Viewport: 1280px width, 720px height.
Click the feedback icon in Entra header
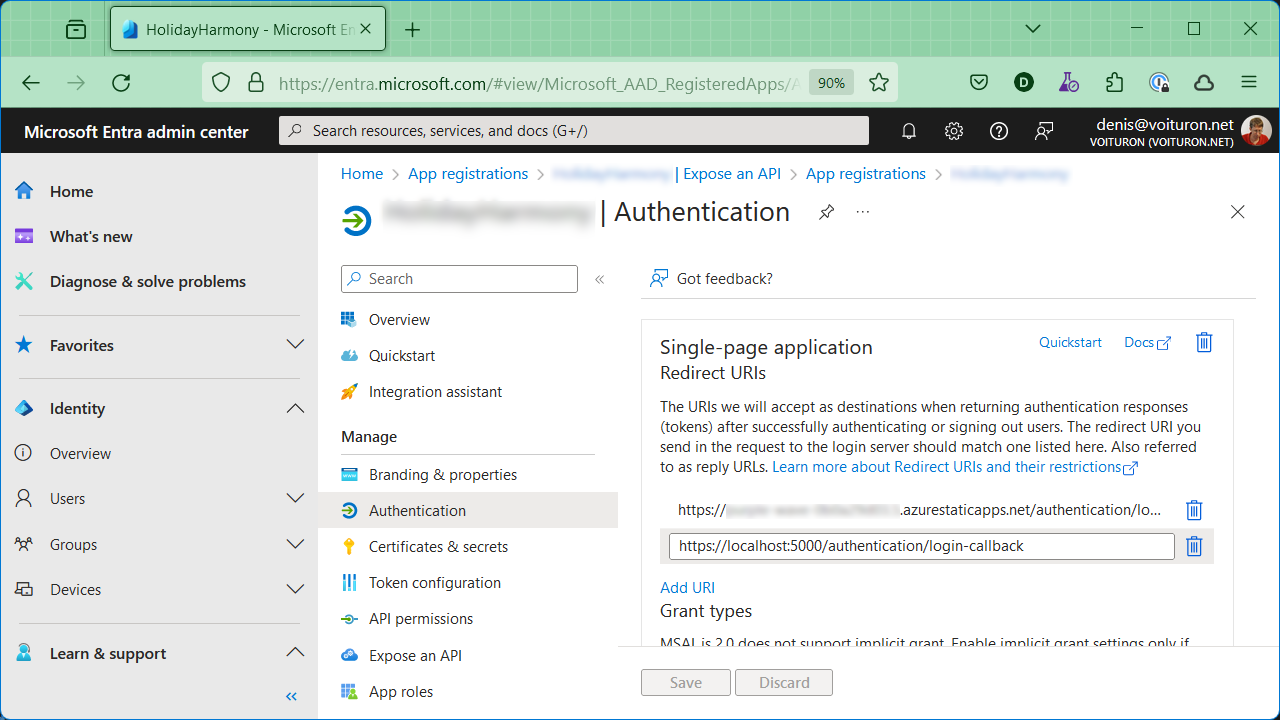point(1044,131)
